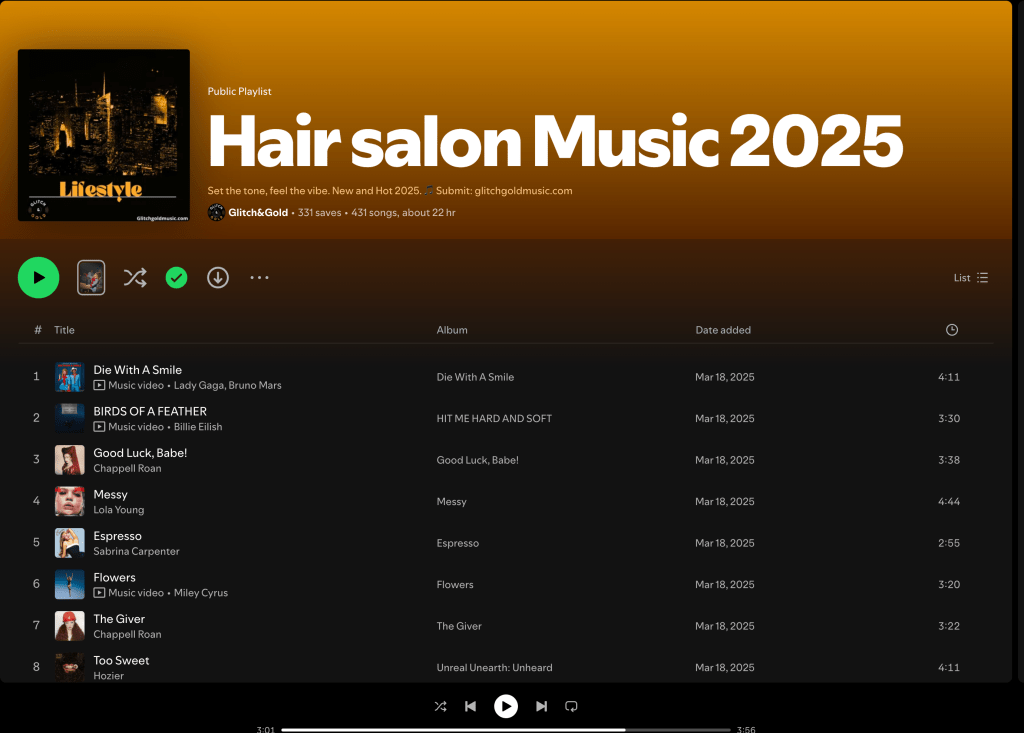Click BIRDS OF A FEATHER cover art

click(x=69, y=418)
